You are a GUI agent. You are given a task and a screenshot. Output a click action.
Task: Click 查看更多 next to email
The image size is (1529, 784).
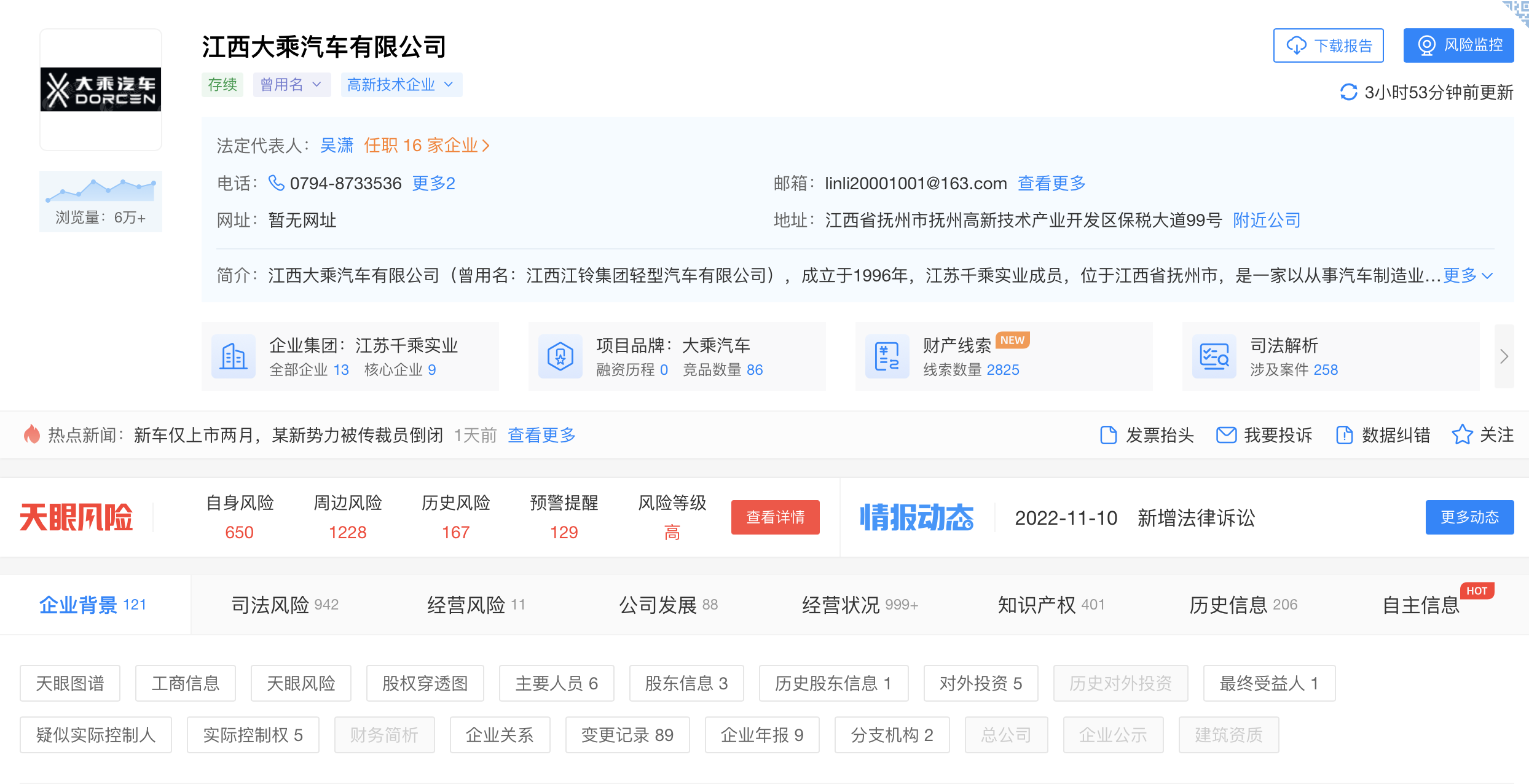[1051, 183]
